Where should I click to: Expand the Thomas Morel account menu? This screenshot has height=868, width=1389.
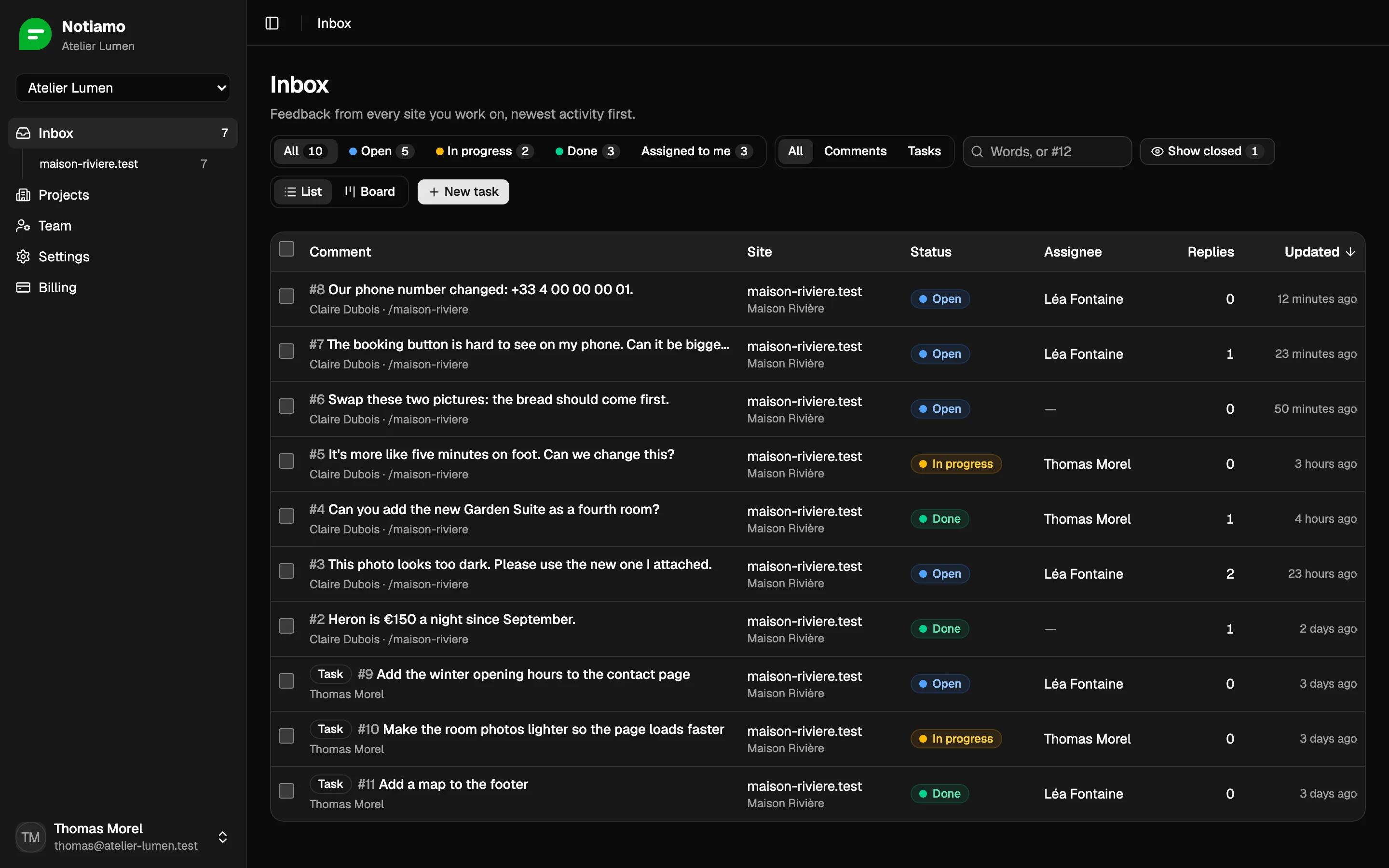coord(123,837)
